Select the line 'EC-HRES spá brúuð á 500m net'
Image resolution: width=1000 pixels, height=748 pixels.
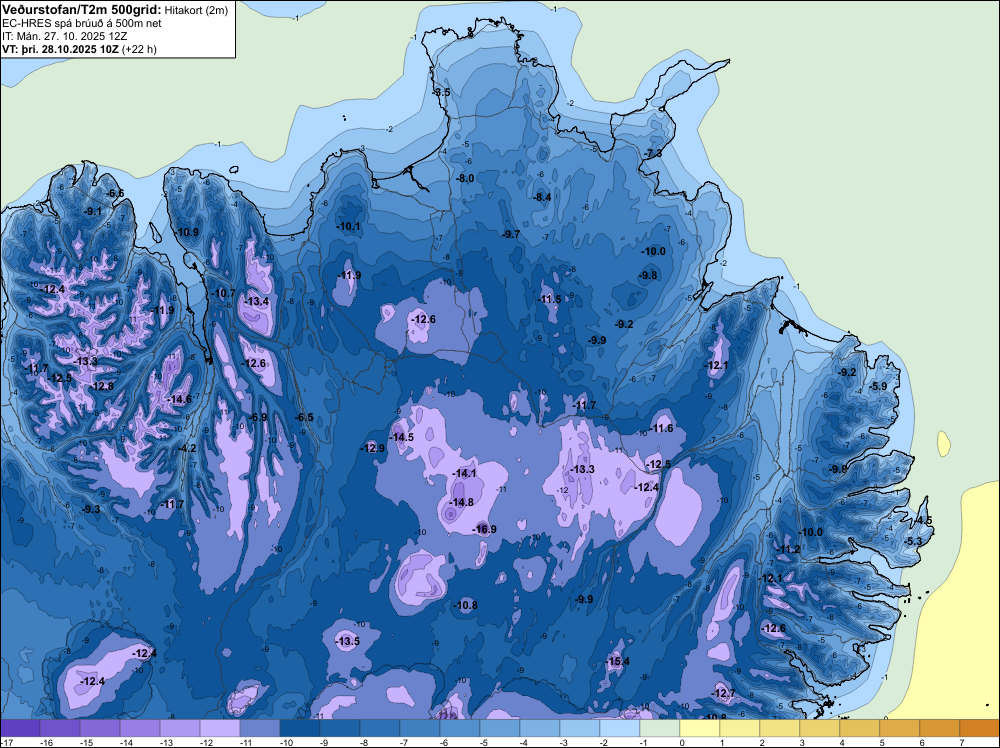click(x=82, y=24)
